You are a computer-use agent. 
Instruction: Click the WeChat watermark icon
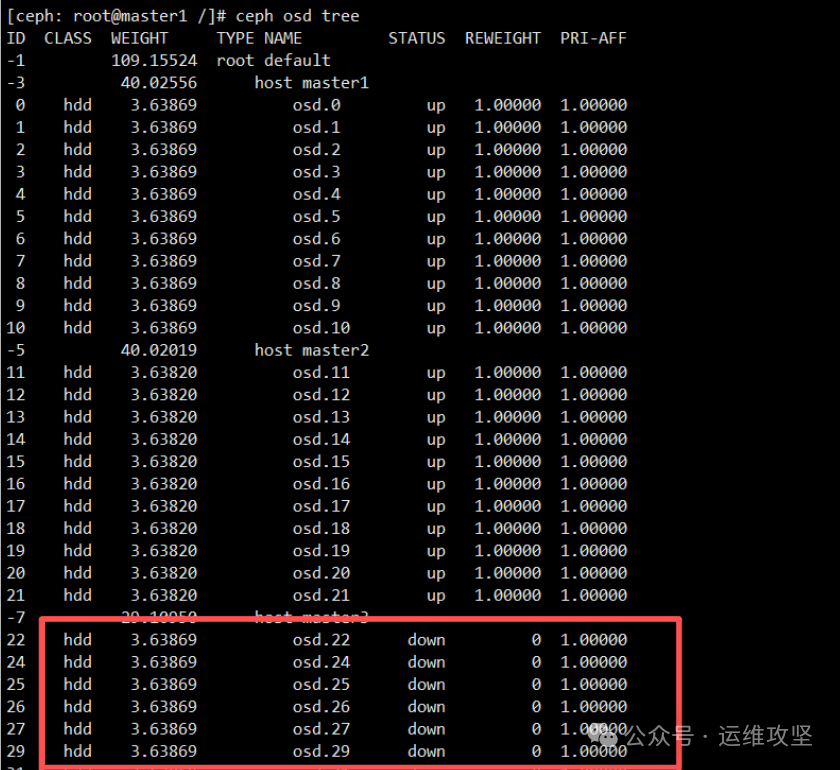(601, 735)
